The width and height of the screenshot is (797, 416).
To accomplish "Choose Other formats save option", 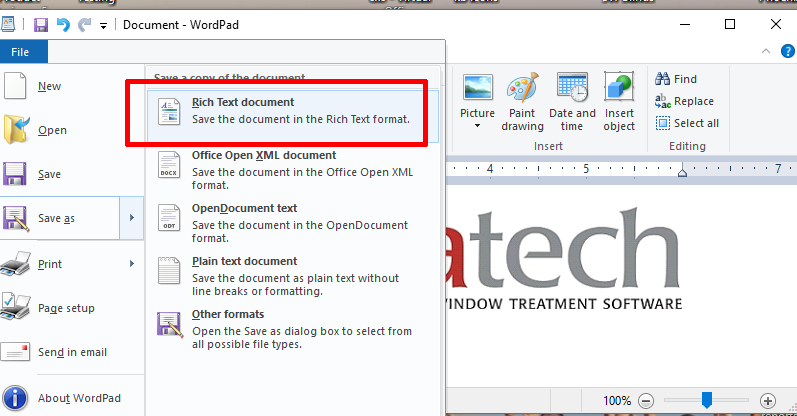I will click(x=293, y=329).
